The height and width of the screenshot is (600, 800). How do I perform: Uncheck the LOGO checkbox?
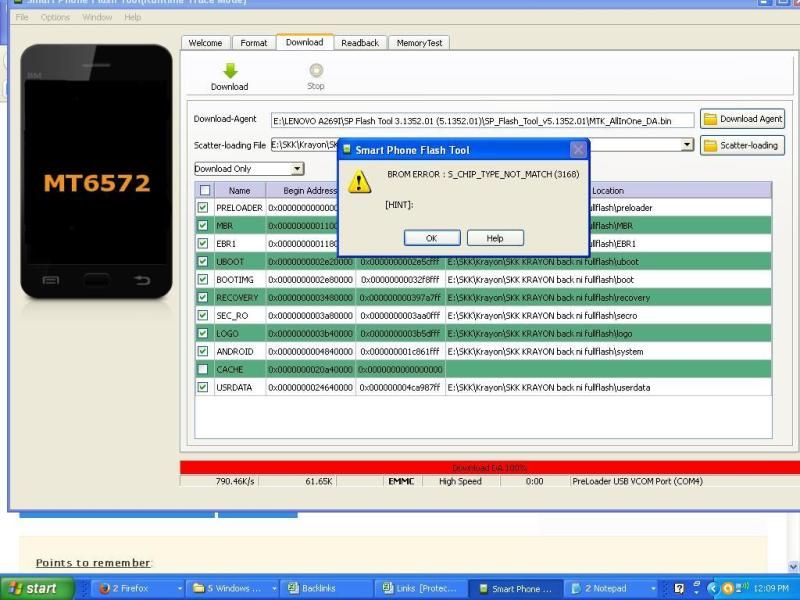click(x=203, y=333)
